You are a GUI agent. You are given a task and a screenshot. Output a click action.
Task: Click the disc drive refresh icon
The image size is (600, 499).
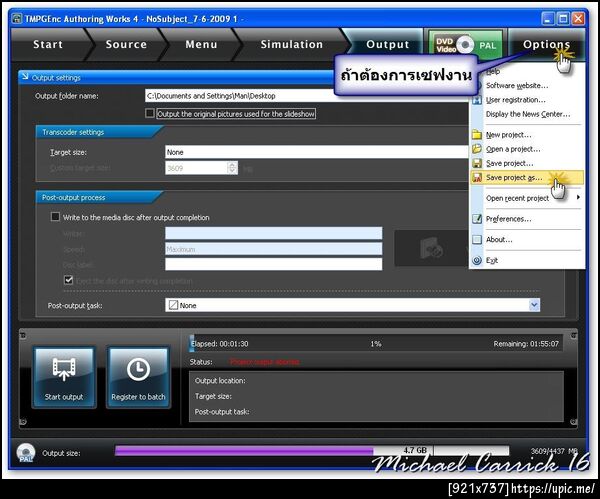(431, 248)
